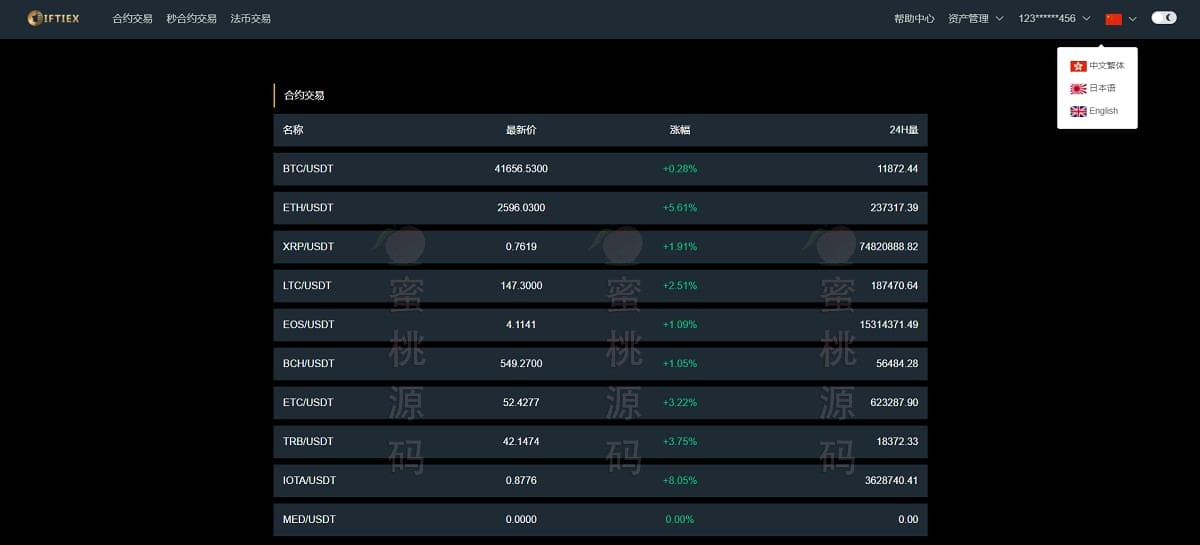Click the IFTIEX logo in header

pos(54,18)
